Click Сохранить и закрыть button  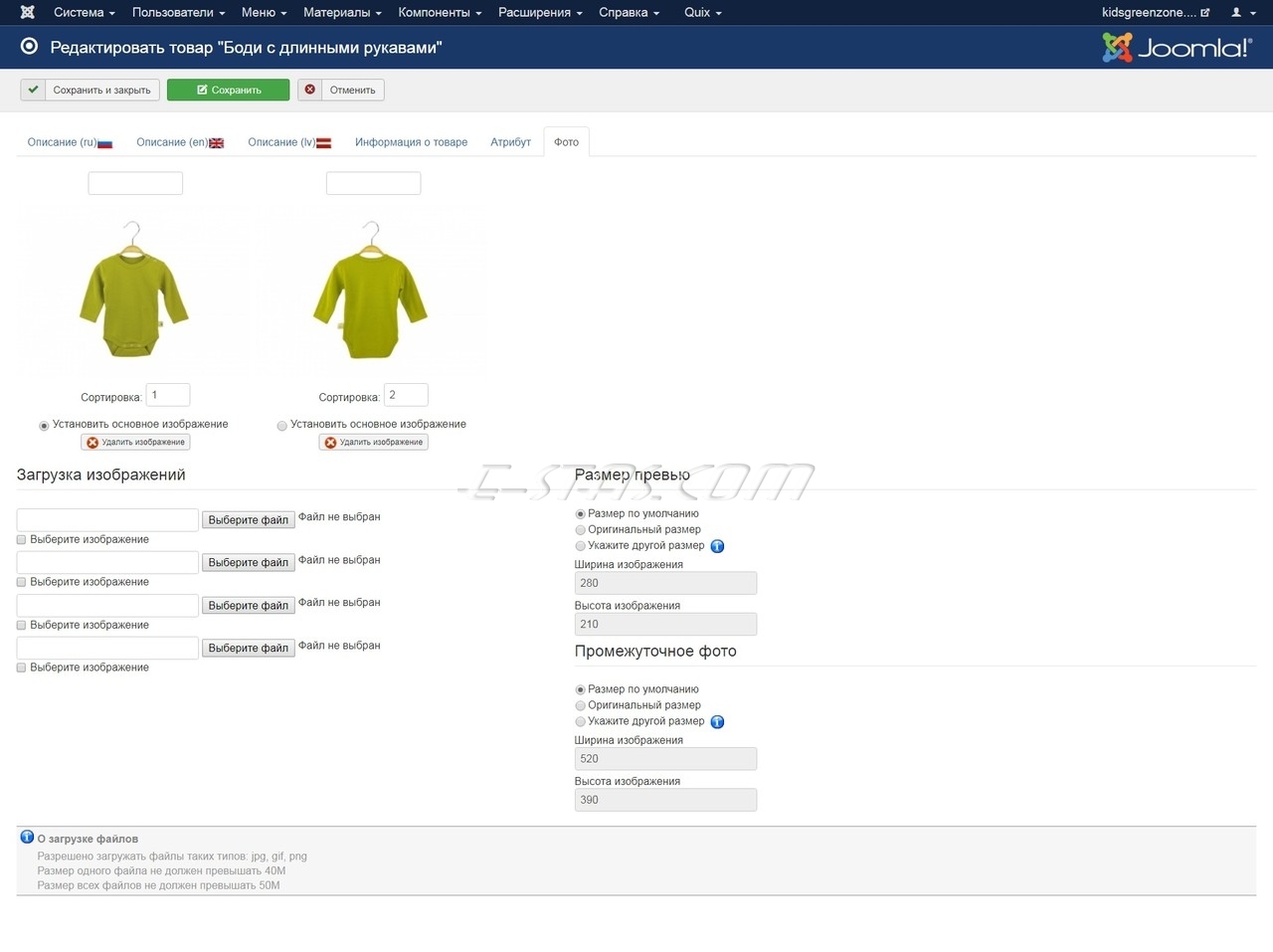(x=90, y=90)
